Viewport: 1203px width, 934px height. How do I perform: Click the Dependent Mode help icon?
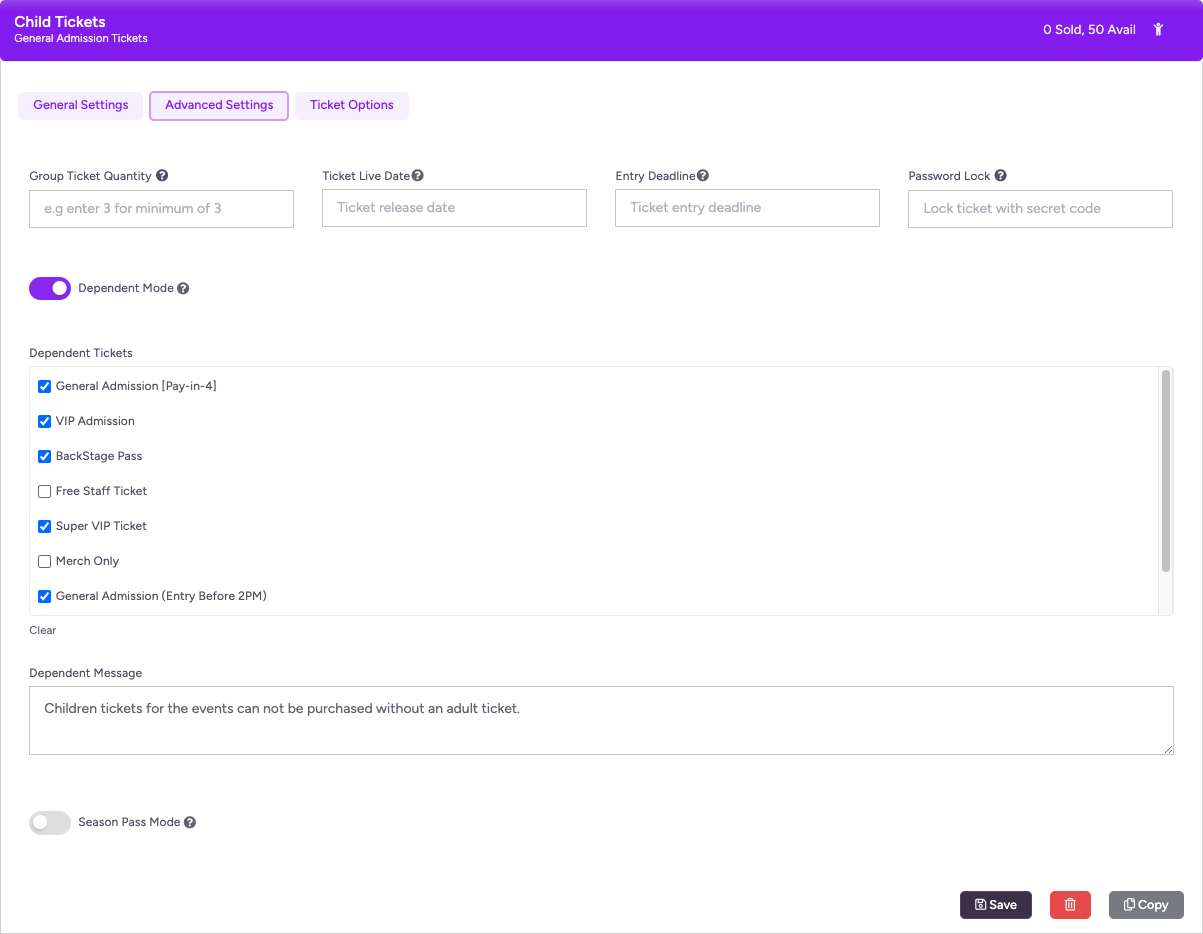(183, 289)
